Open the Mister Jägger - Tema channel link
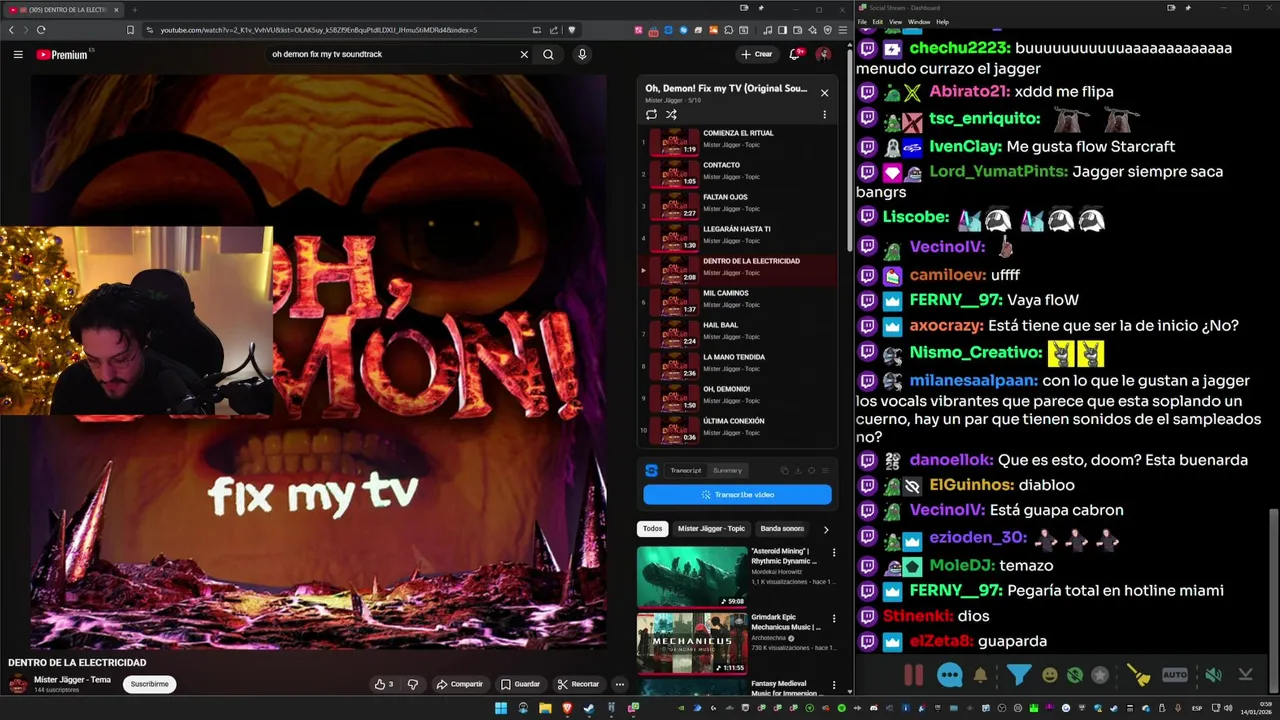This screenshot has height=720, width=1280. (72, 680)
